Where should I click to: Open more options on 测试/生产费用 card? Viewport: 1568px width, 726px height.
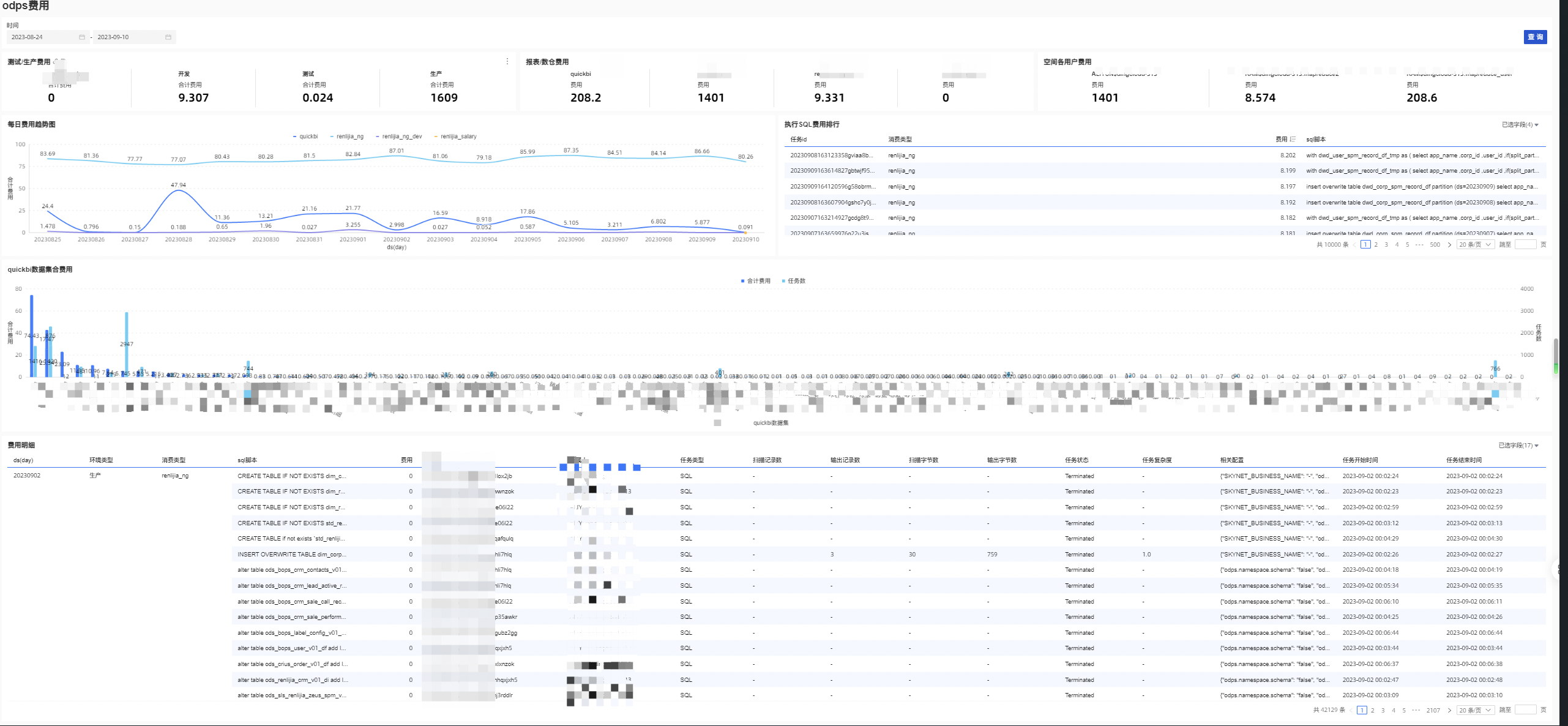click(x=507, y=61)
